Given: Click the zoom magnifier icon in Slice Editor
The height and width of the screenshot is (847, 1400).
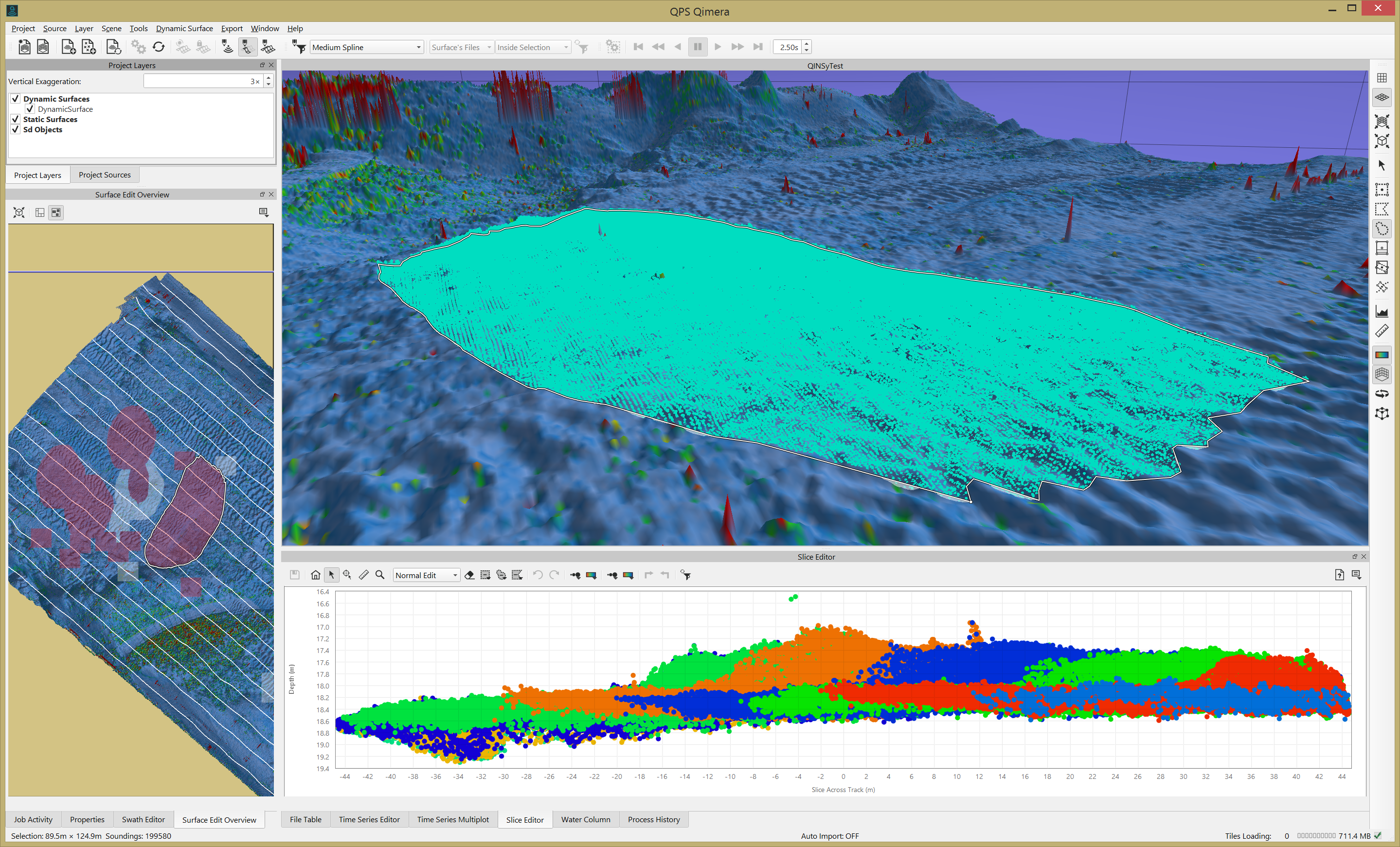Looking at the screenshot, I should (380, 575).
